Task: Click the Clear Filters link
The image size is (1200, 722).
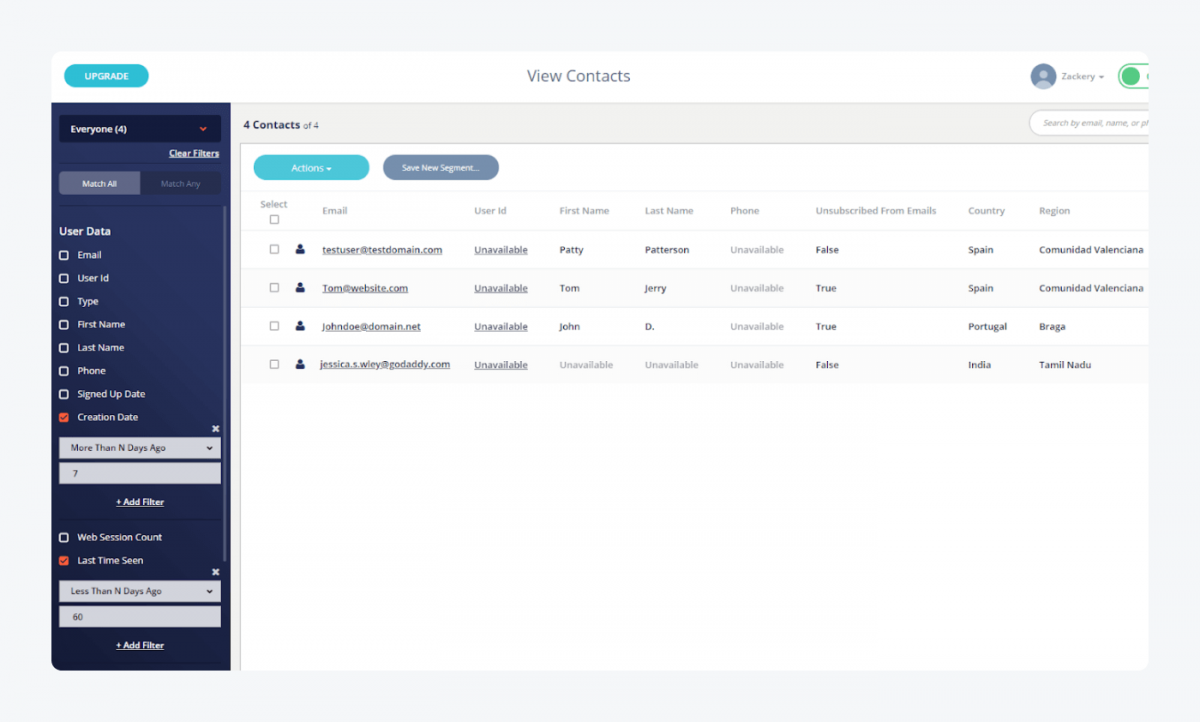Action: [194, 153]
